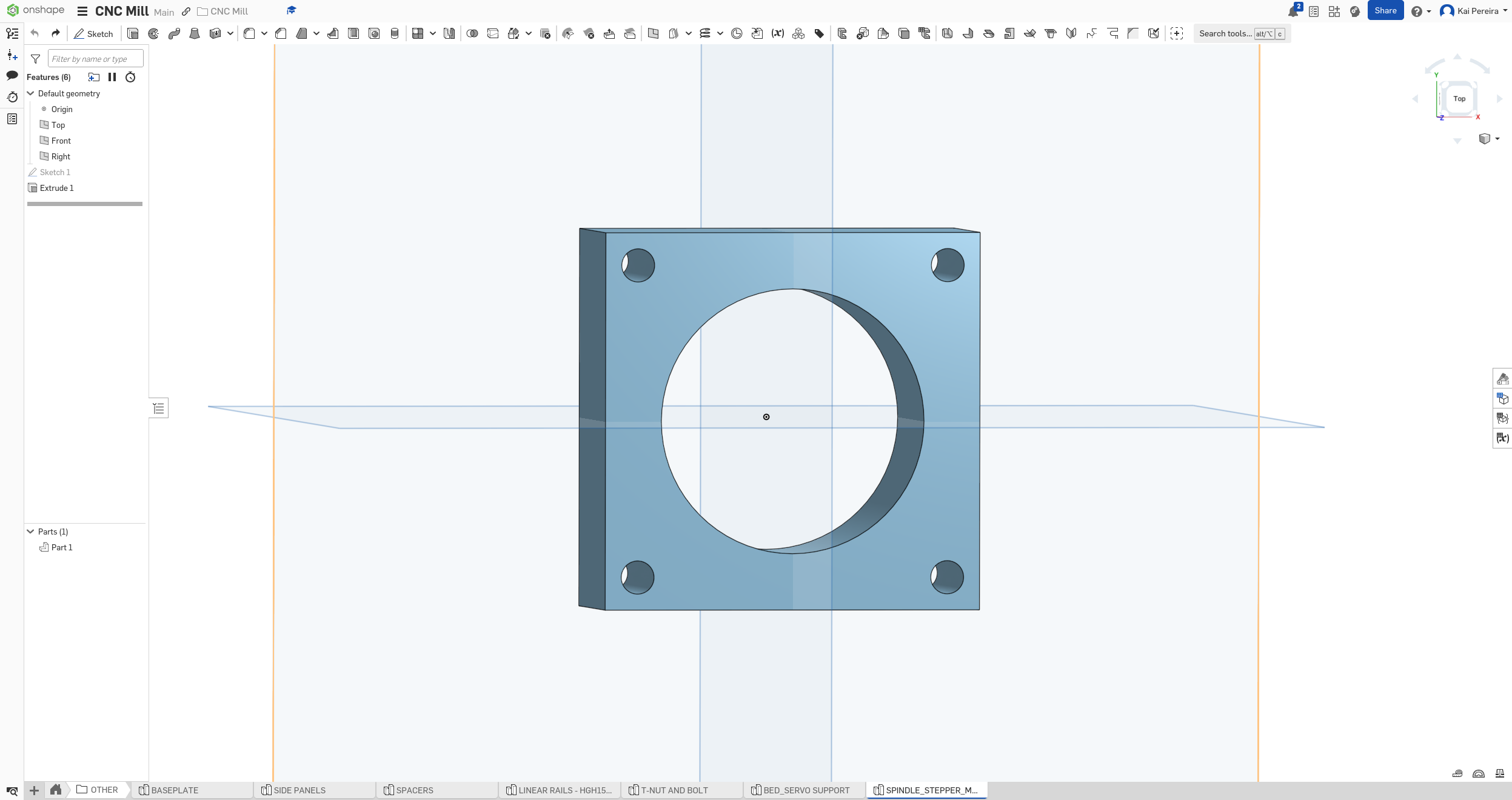Pause feature regeneration
Image resolution: width=1512 pixels, height=800 pixels.
(112, 77)
